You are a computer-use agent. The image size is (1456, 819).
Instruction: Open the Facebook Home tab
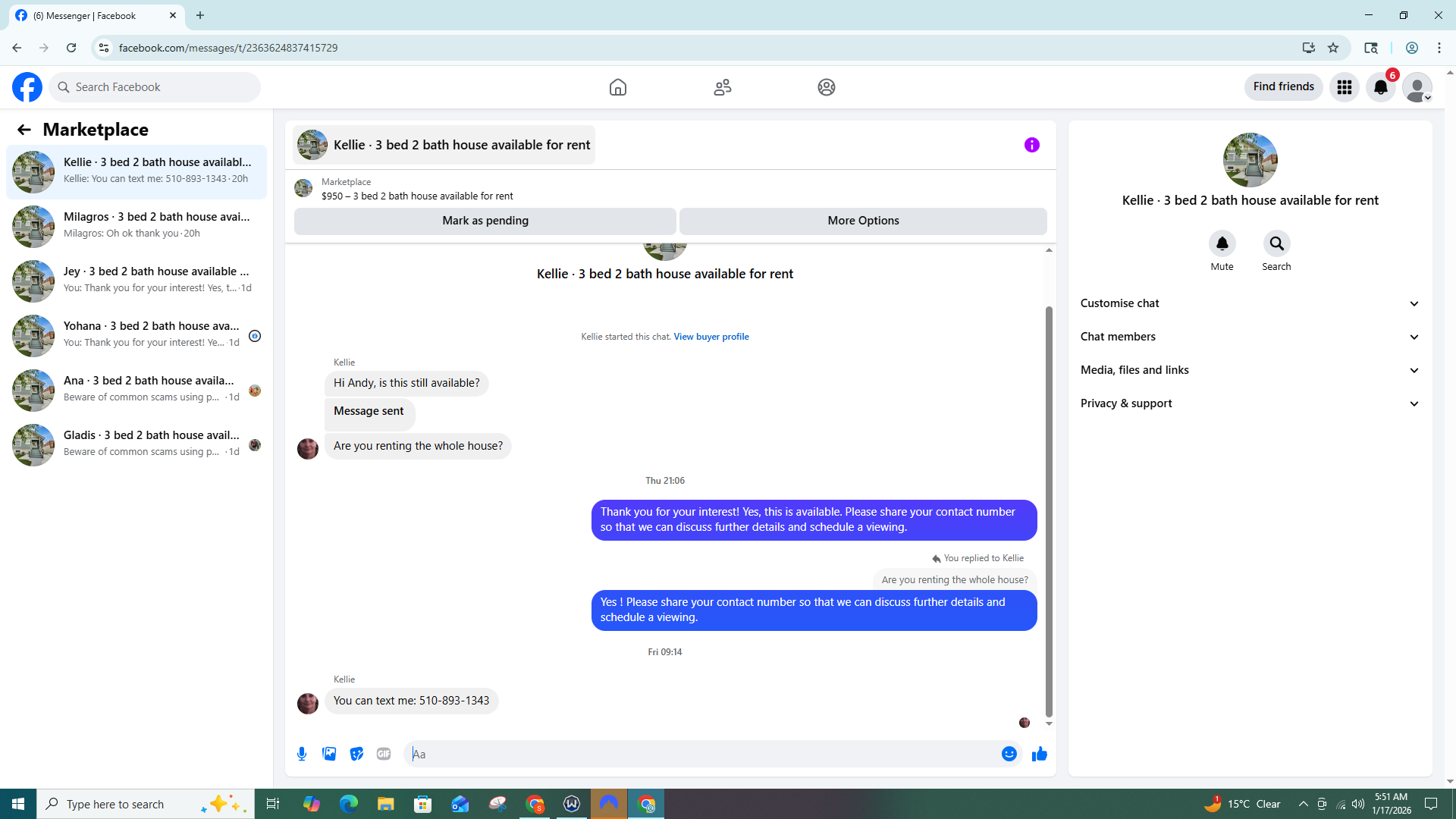point(617,87)
